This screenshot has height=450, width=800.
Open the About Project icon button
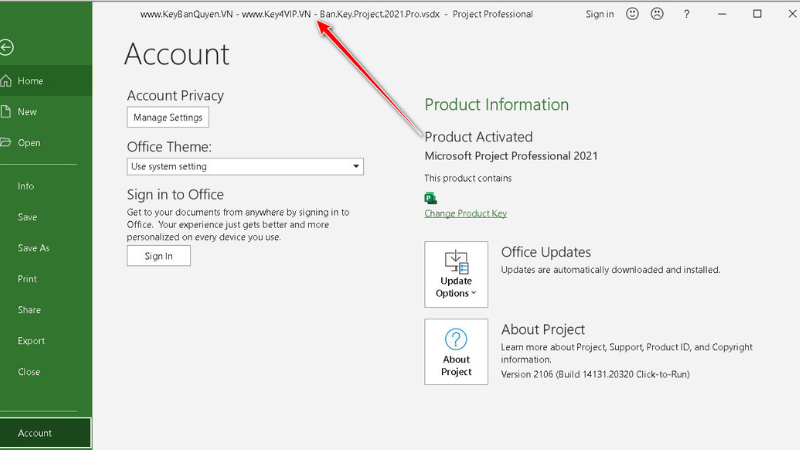coord(456,351)
